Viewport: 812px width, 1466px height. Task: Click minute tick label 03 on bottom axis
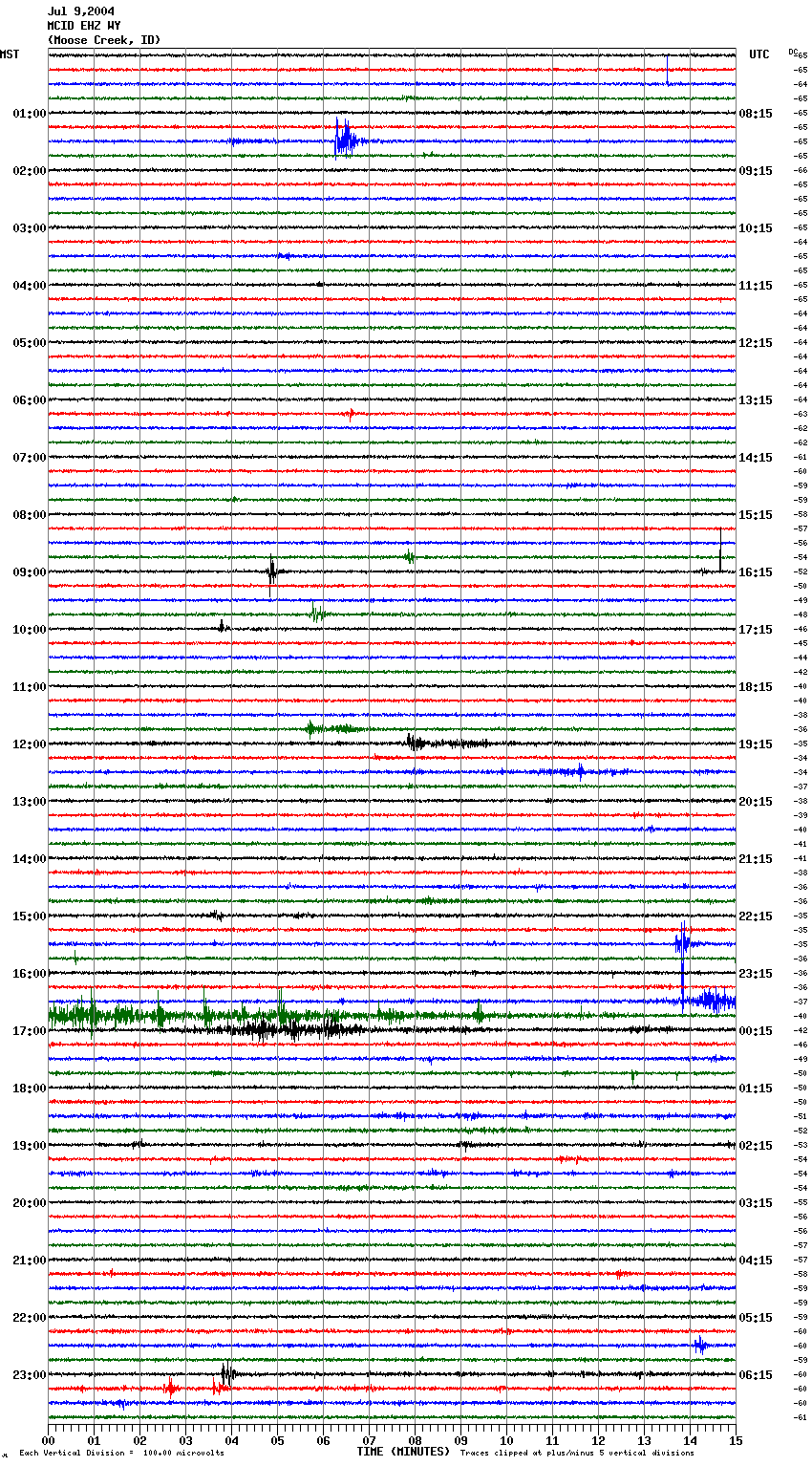point(185,1441)
